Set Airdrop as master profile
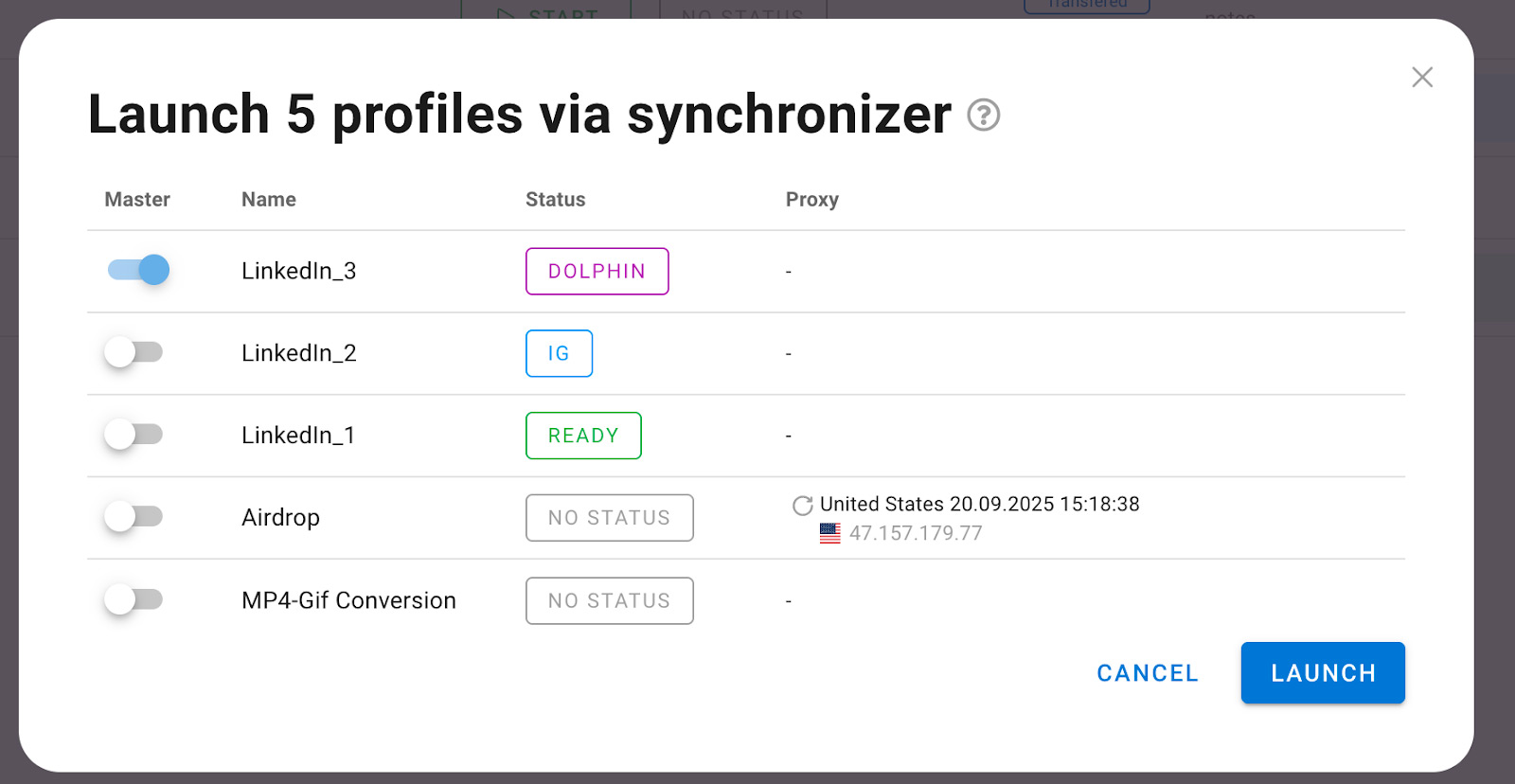 (x=134, y=517)
